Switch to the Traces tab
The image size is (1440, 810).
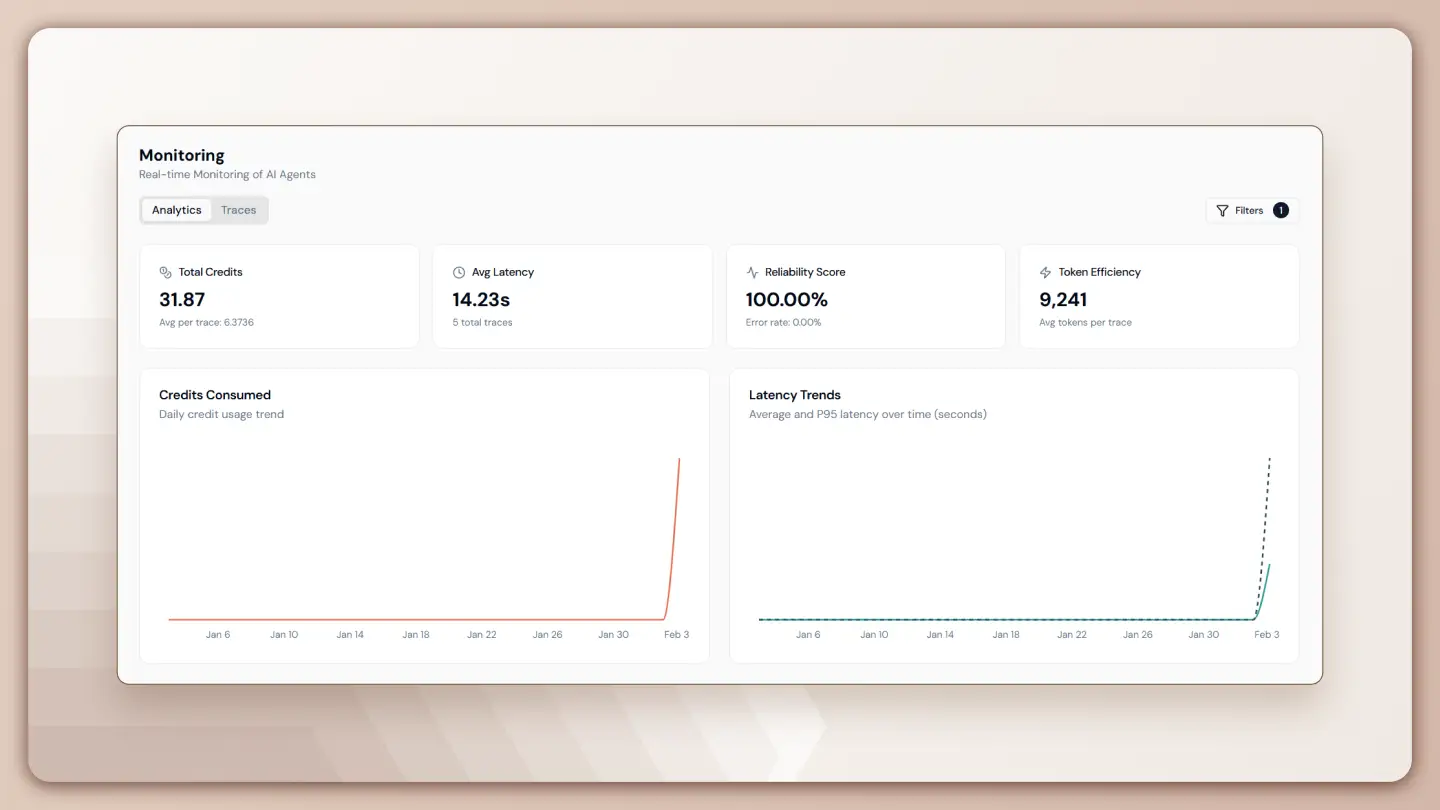pos(238,210)
